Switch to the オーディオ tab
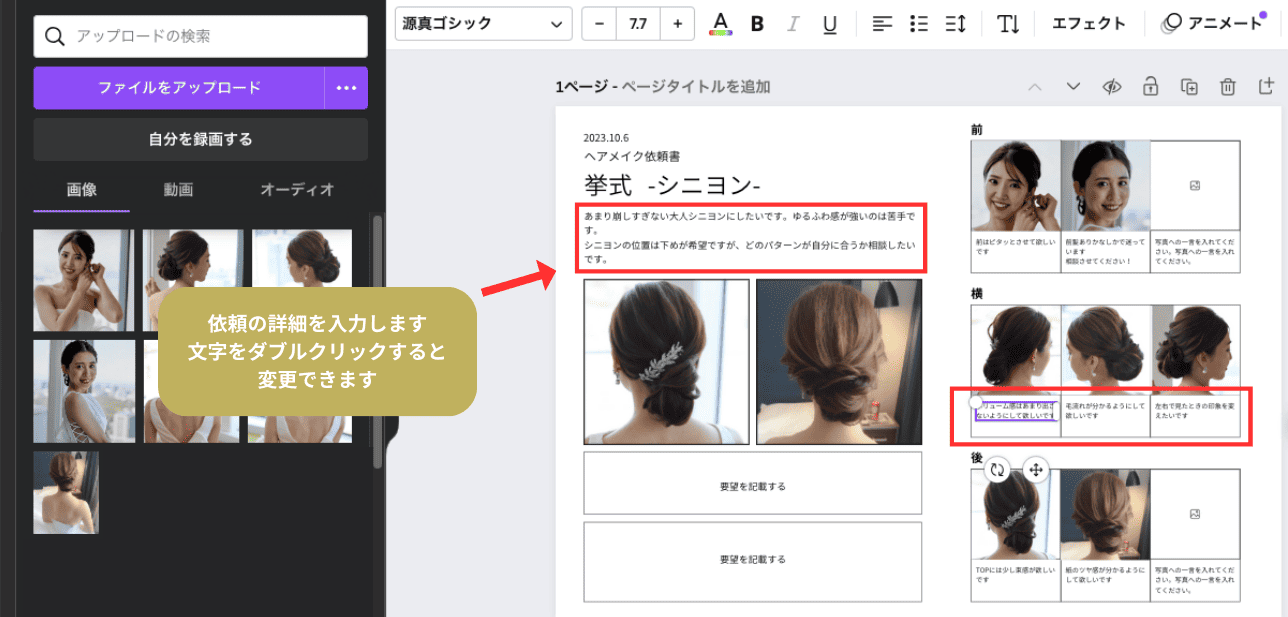 coord(297,189)
